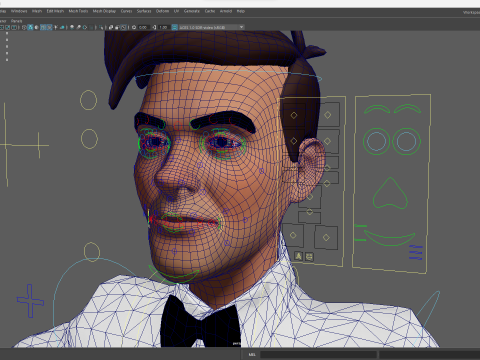Open the Edit Mesh menu
This screenshot has height=360, width=480.
point(55,11)
